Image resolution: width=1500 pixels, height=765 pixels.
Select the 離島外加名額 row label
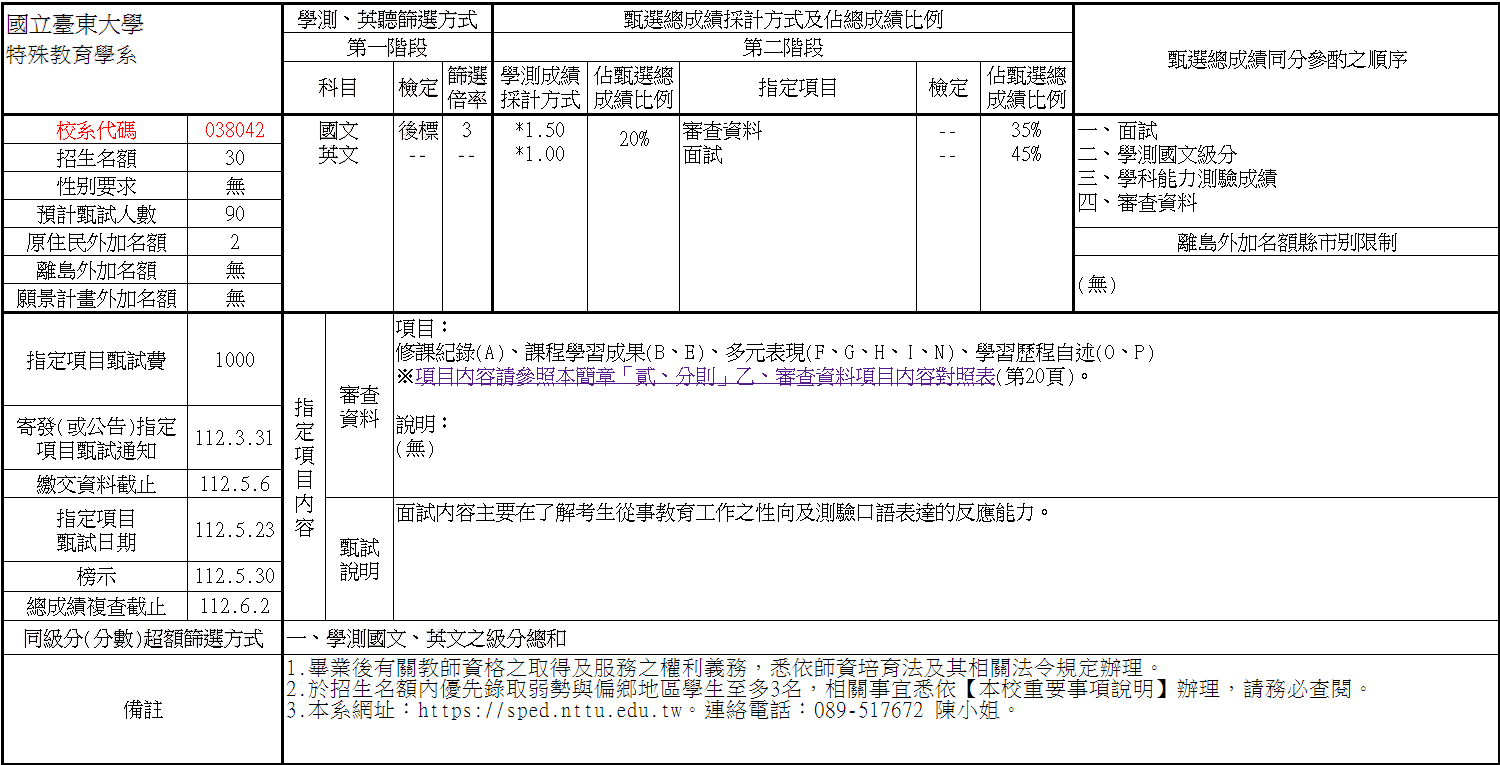pyautogui.click(x=96, y=270)
